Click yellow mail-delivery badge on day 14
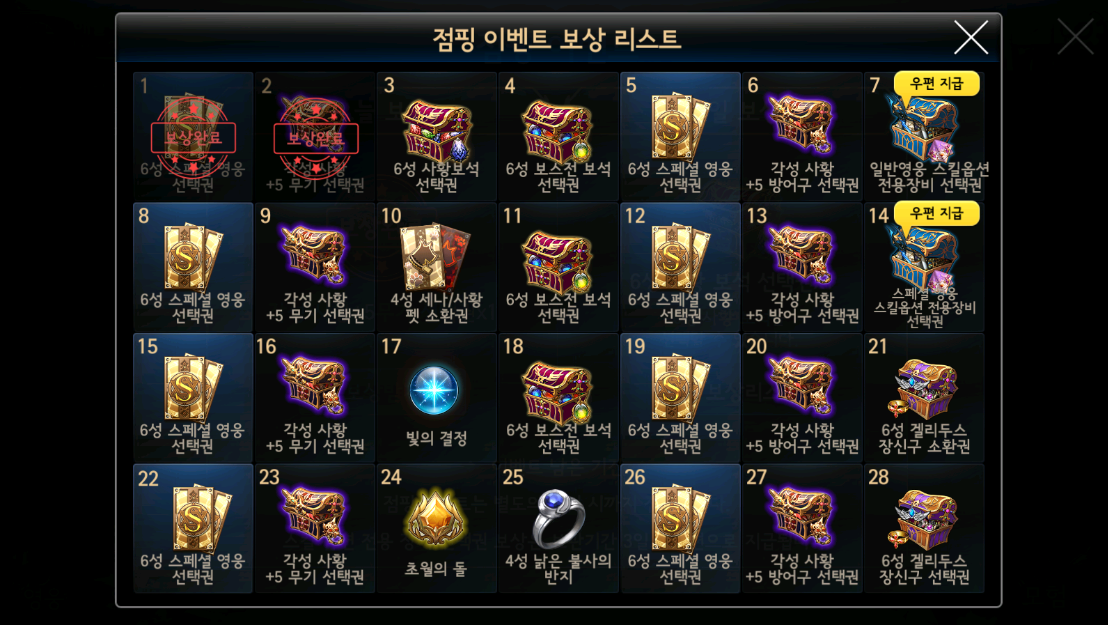1108x625 pixels. click(x=936, y=214)
